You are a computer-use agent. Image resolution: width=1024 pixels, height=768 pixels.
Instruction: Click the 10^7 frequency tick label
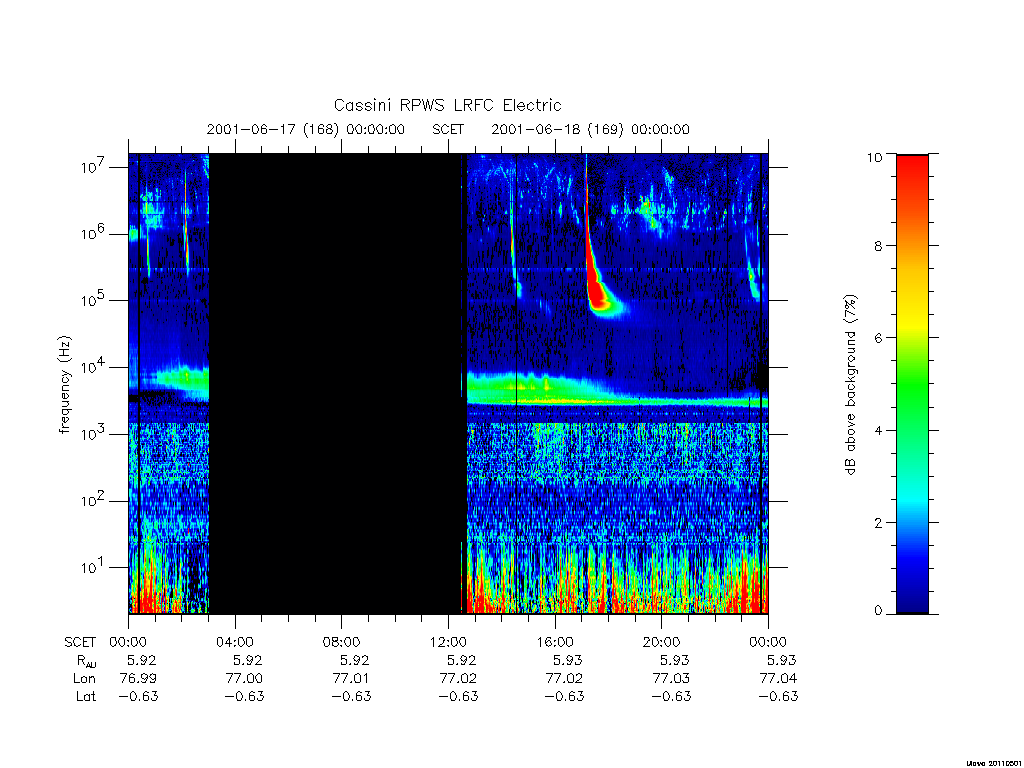tap(94, 167)
